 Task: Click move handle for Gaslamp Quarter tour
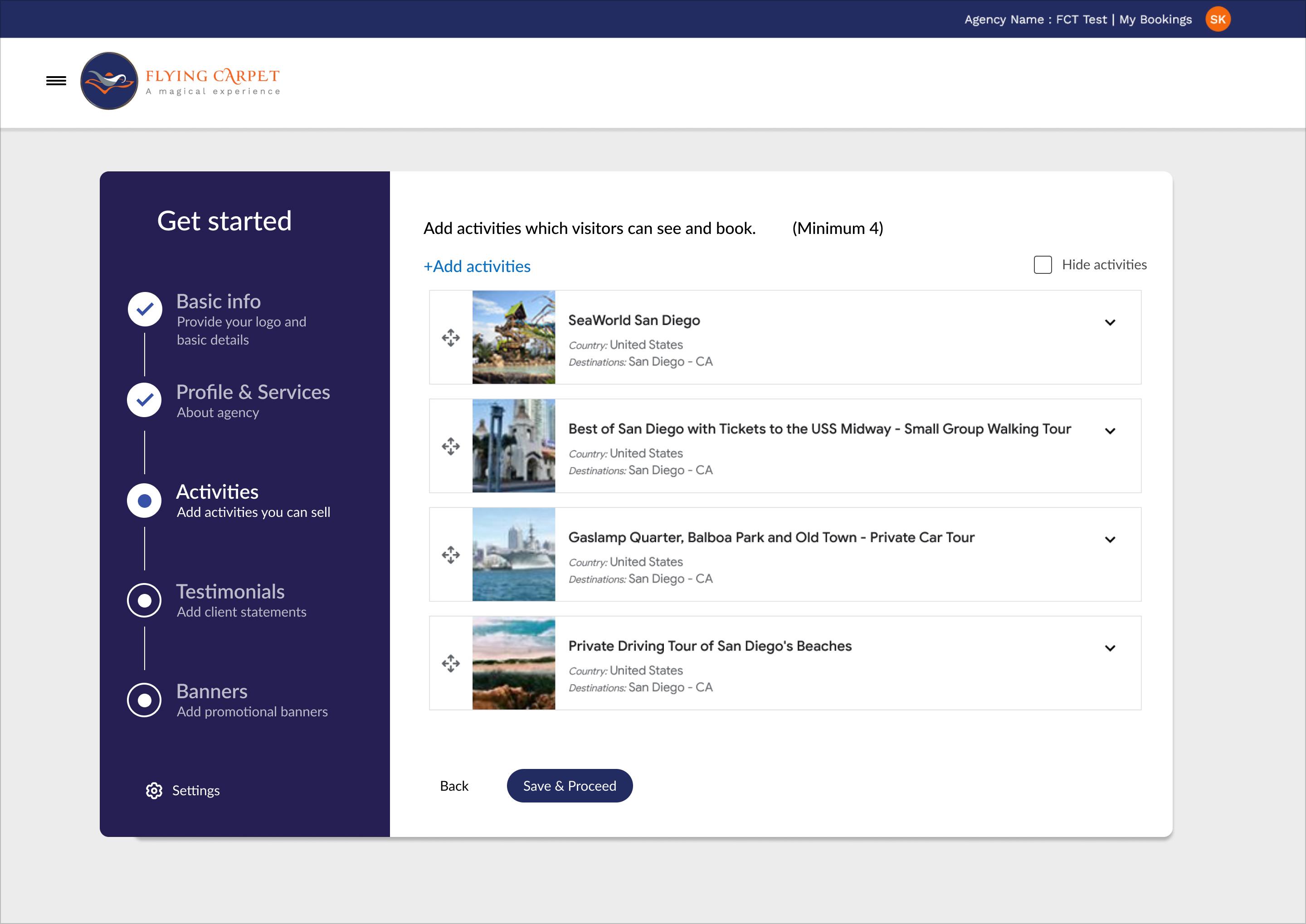coord(451,555)
